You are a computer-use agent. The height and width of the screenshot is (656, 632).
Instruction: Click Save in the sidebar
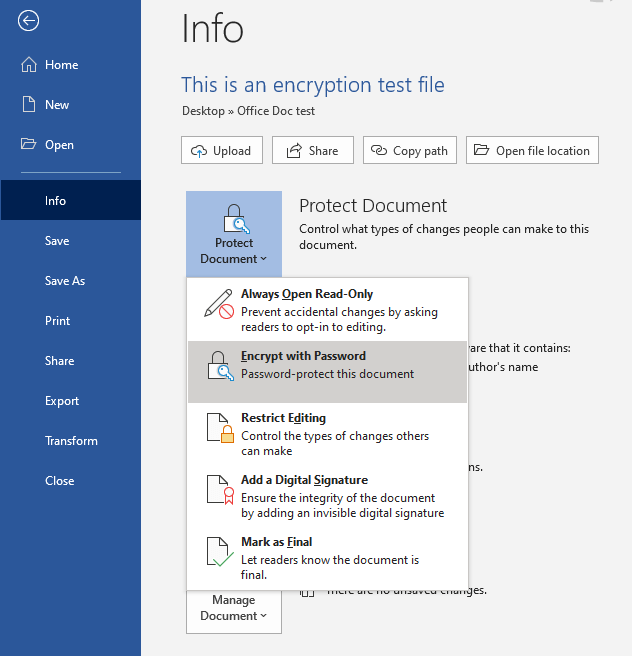coord(71,241)
